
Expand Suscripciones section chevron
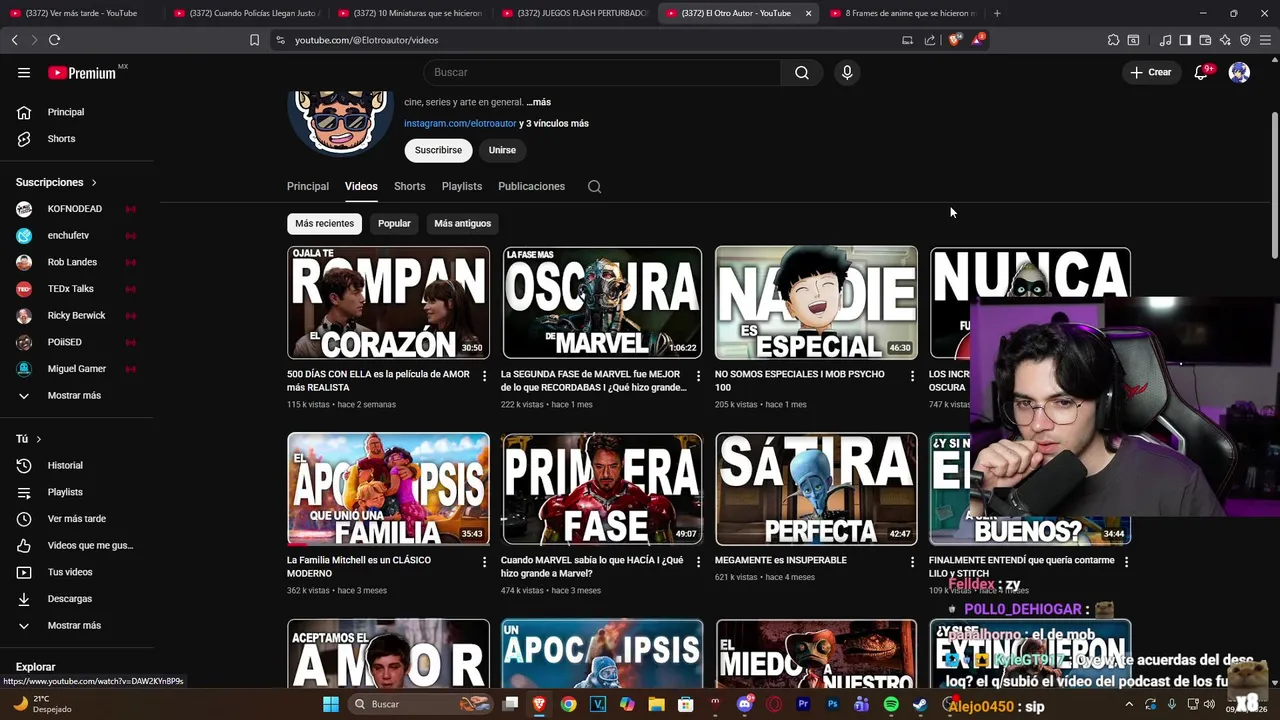click(x=94, y=183)
